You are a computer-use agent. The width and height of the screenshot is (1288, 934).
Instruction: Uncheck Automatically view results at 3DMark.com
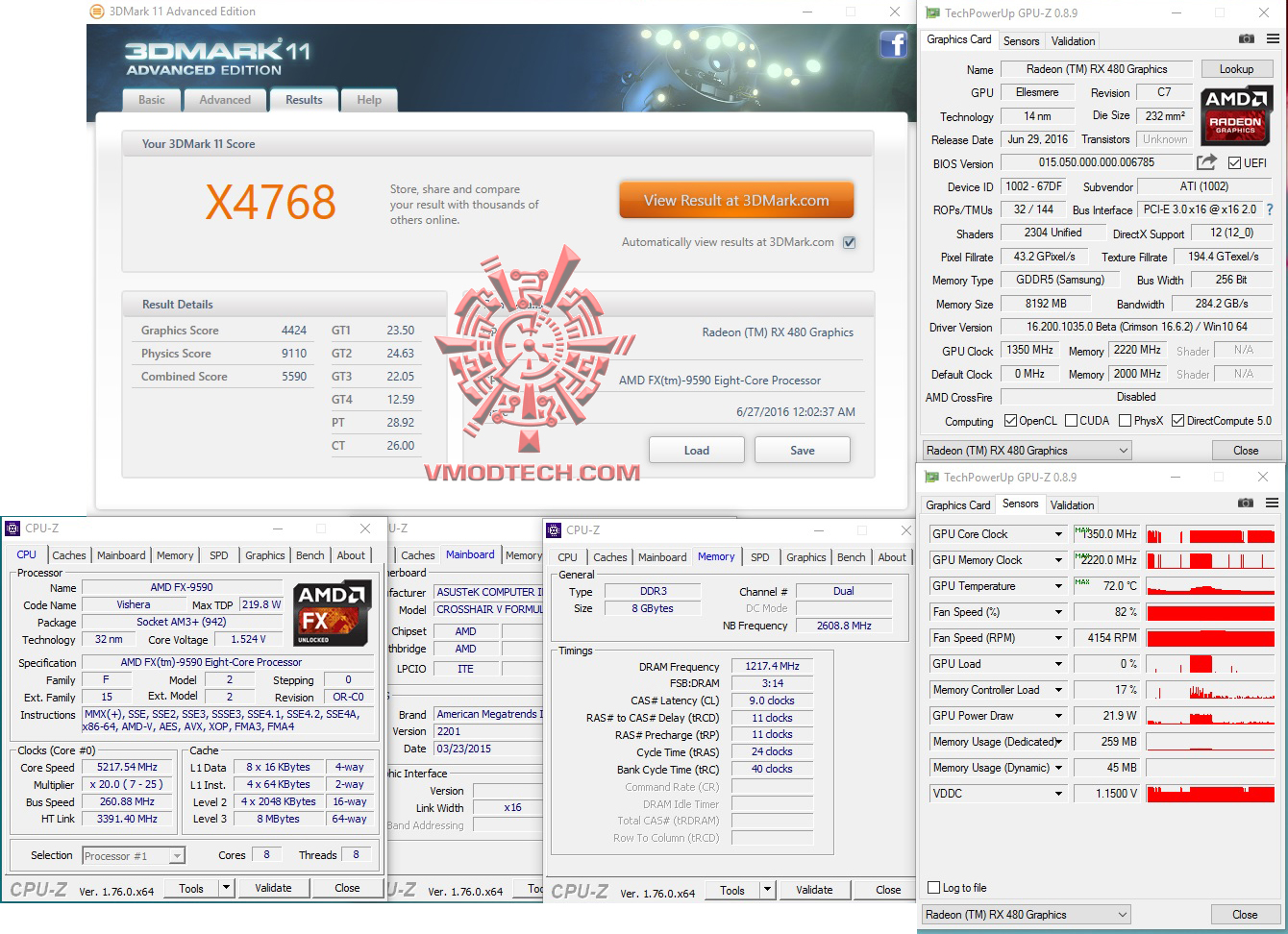849,242
